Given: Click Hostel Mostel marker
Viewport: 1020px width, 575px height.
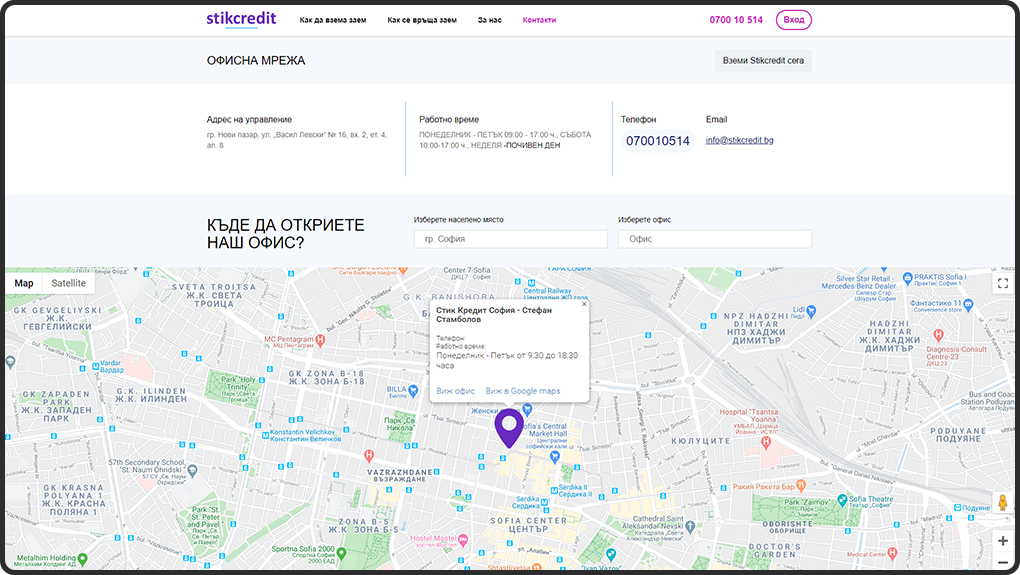Looking at the screenshot, I should click(463, 540).
